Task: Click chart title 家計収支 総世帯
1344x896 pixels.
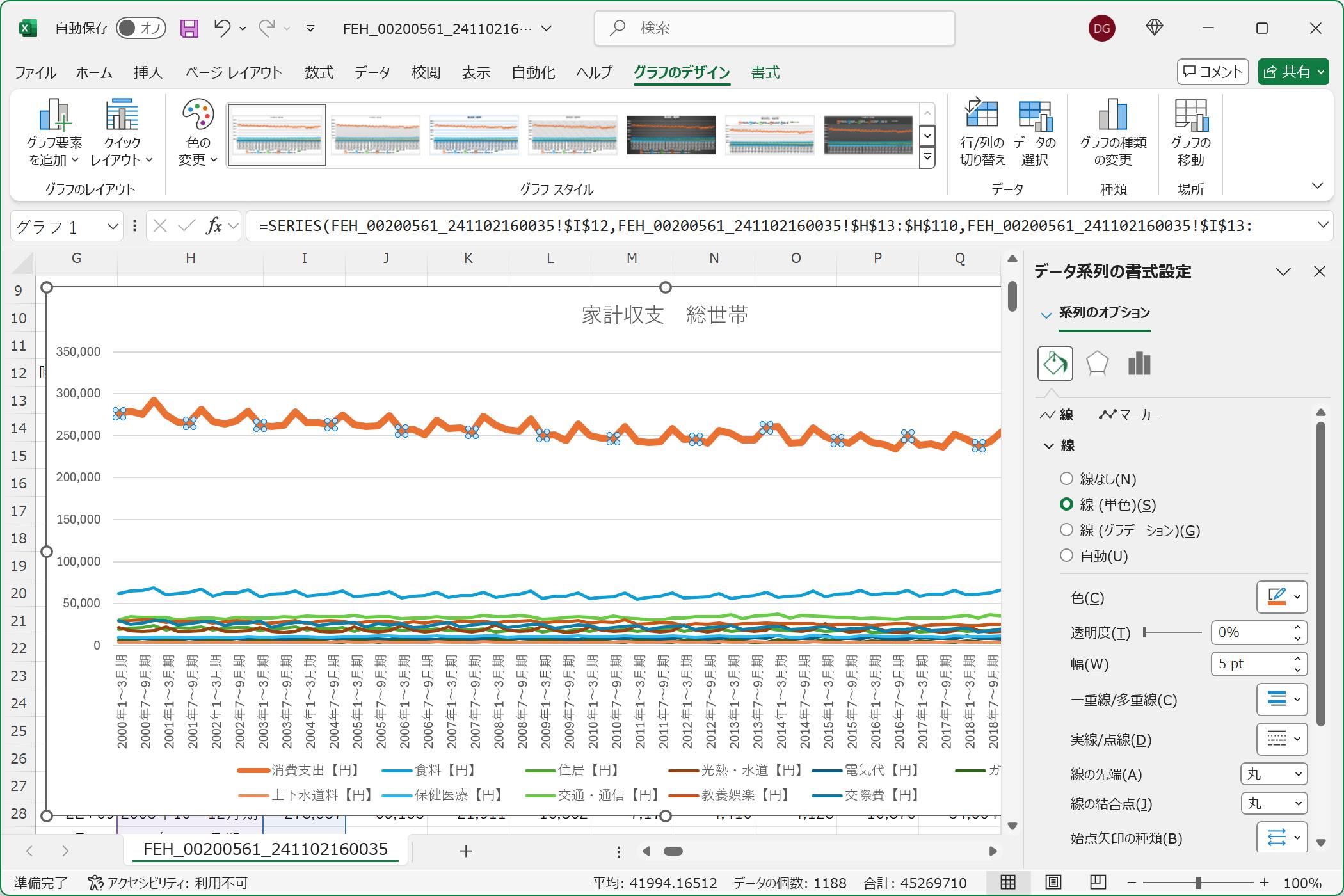Action: point(664,315)
